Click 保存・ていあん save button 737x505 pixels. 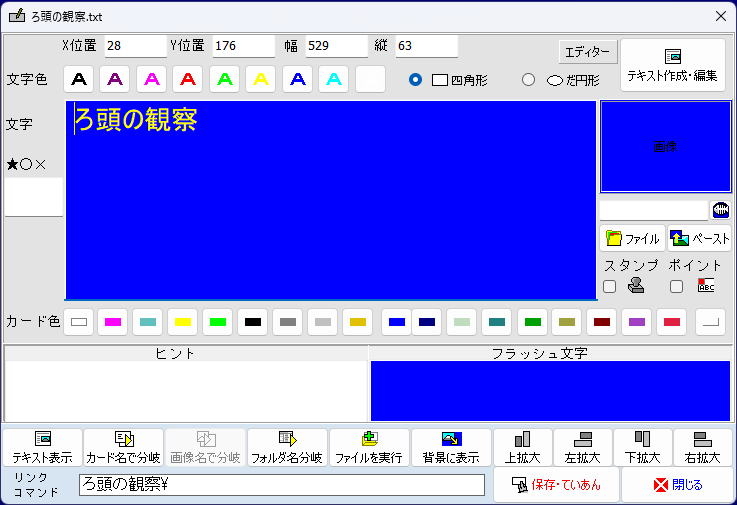pos(556,485)
